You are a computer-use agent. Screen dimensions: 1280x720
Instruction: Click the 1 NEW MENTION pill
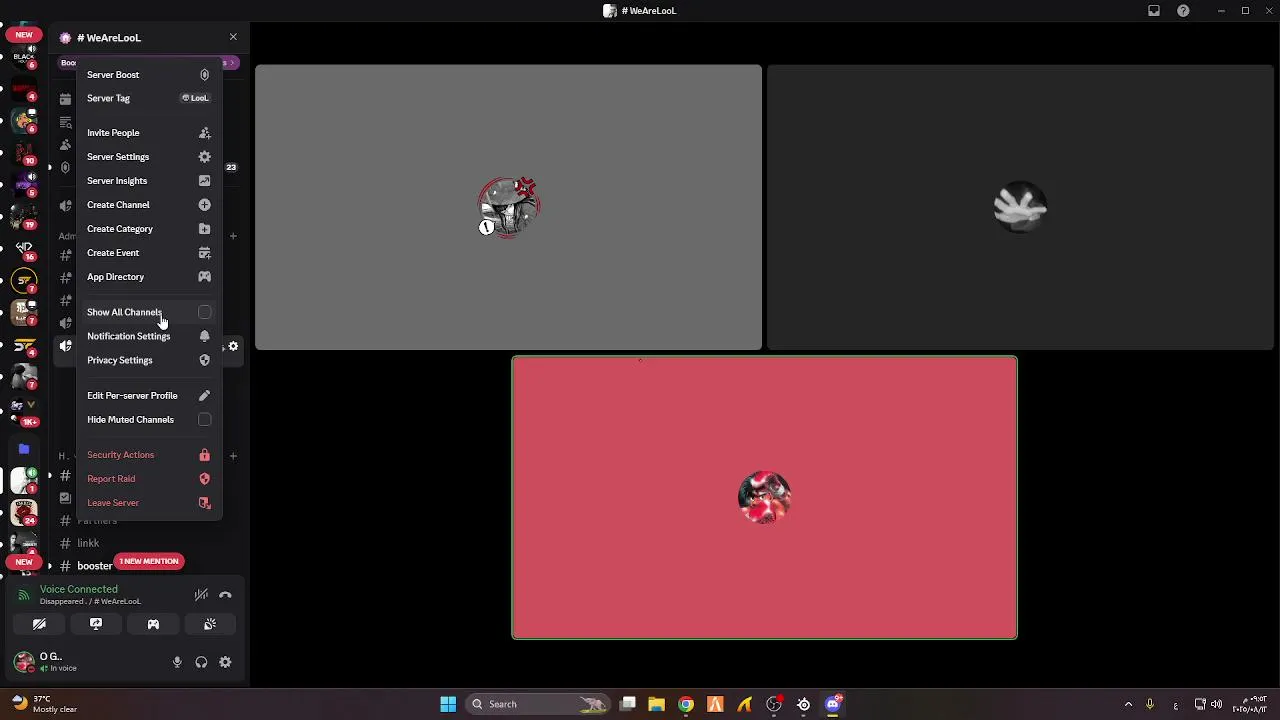149,561
